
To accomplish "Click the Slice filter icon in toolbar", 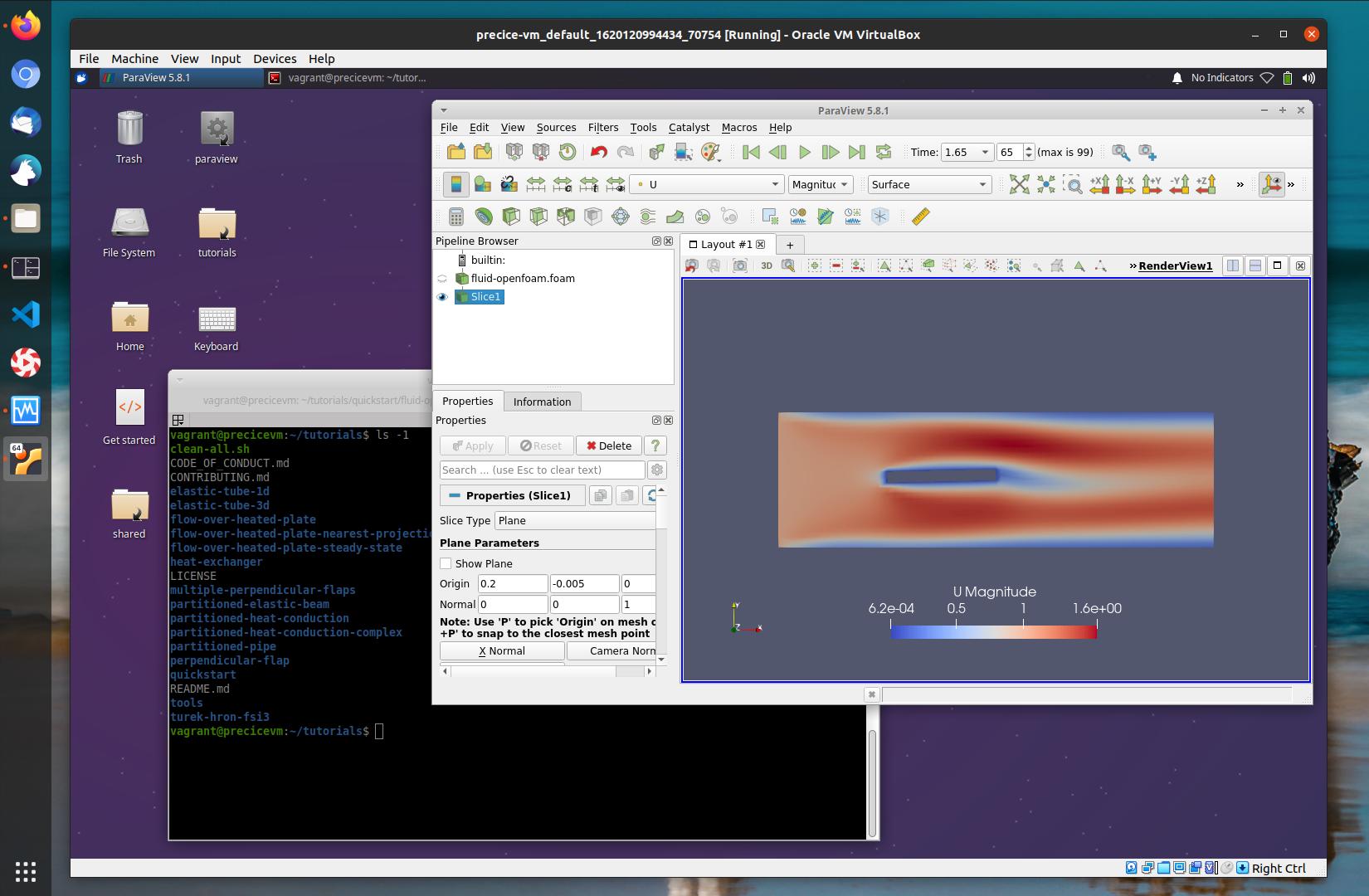I will tap(538, 217).
